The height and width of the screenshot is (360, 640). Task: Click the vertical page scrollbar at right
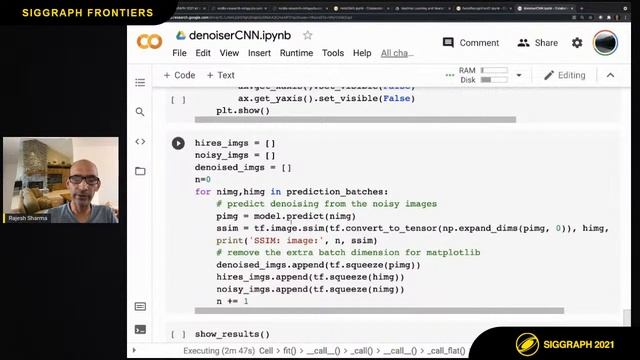(627, 317)
